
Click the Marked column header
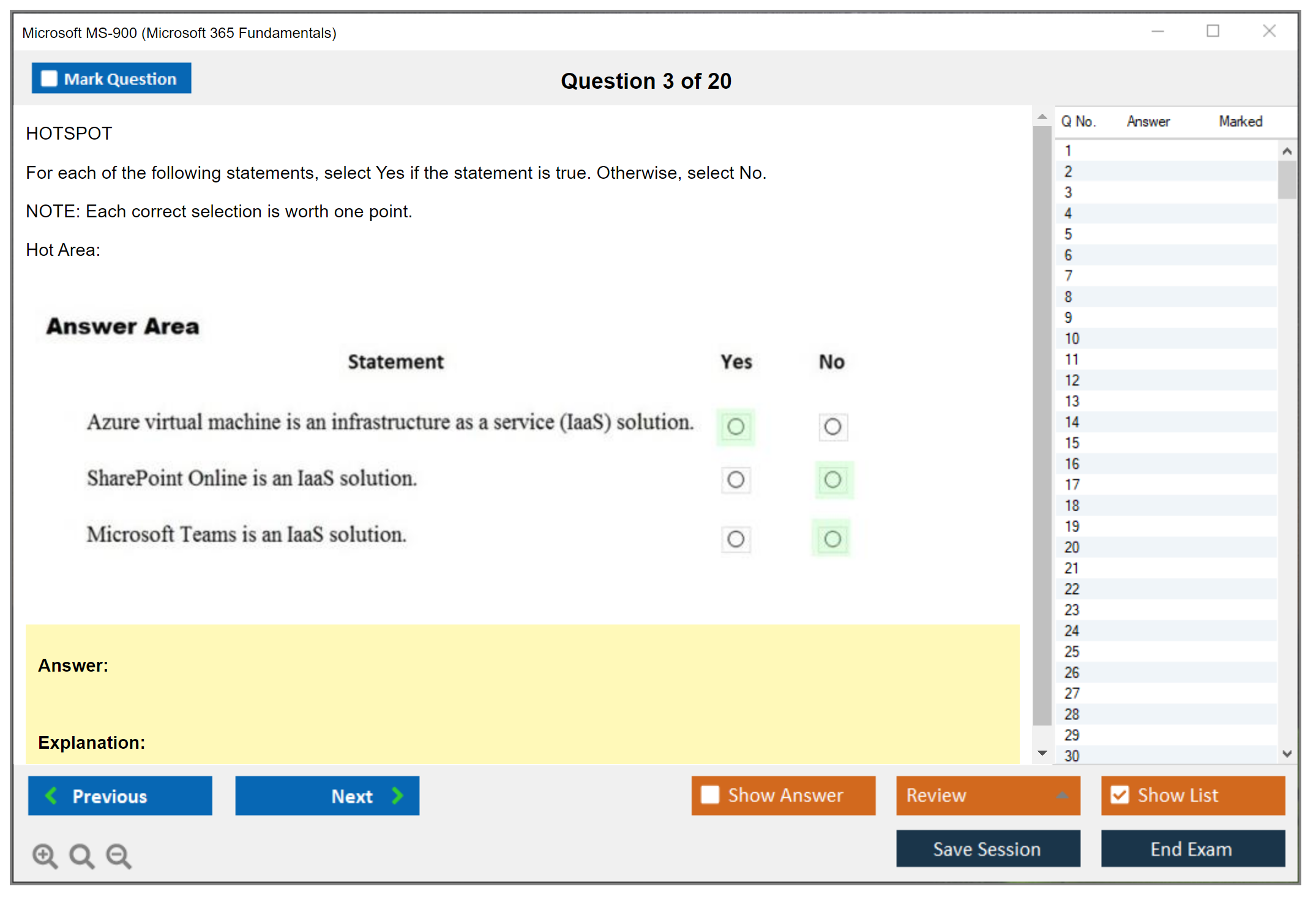click(1240, 121)
